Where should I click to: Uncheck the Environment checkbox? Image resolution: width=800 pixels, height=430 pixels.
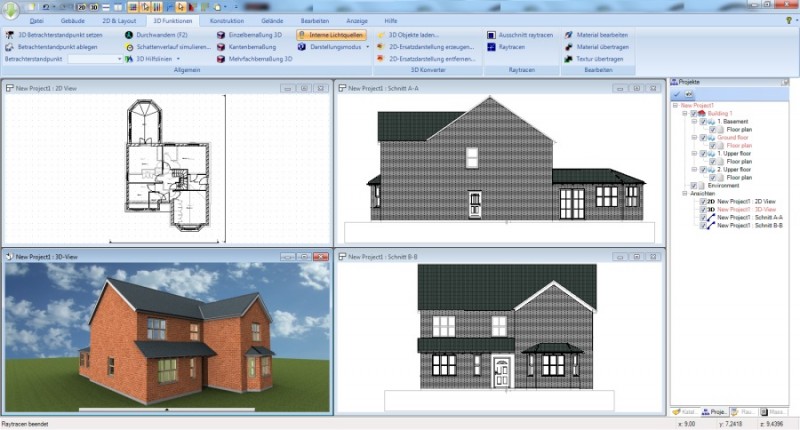tap(692, 185)
